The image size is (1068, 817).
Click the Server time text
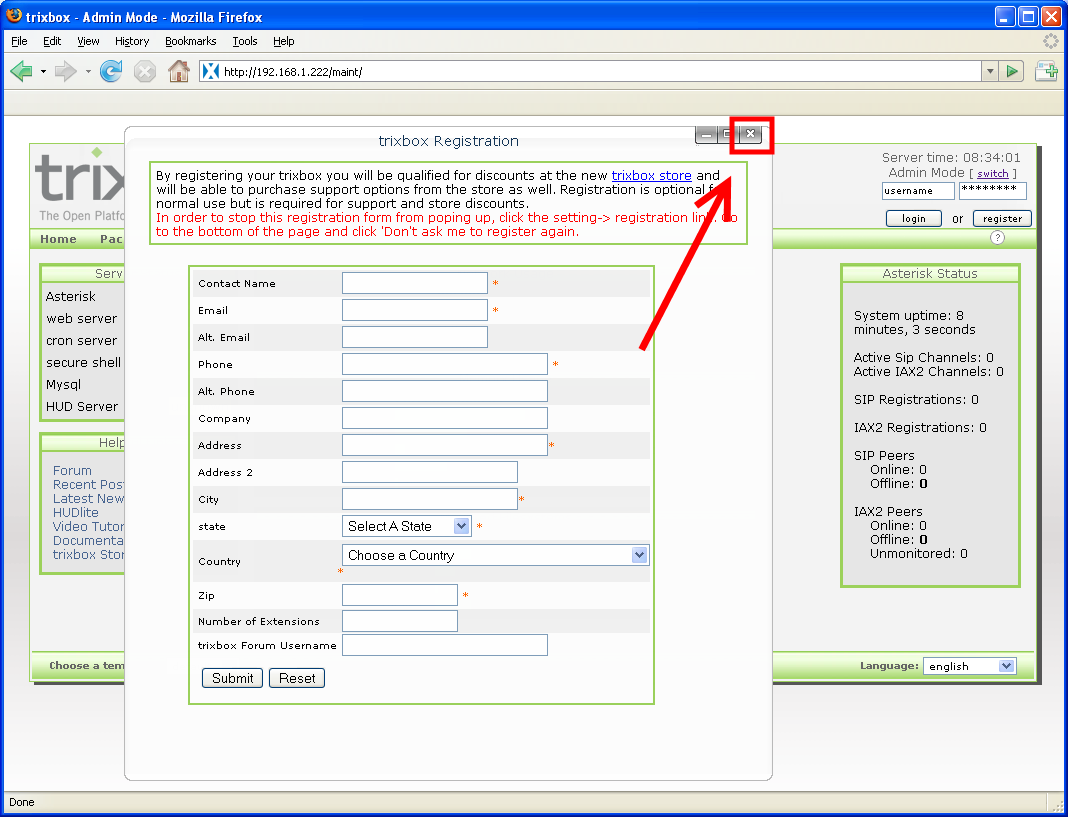951,157
